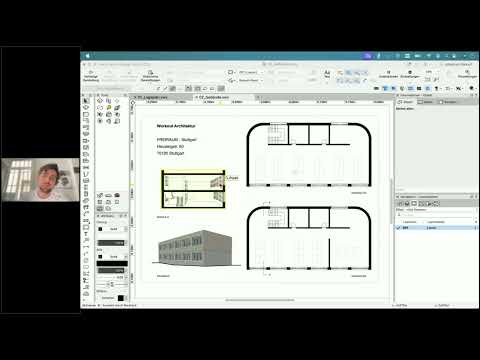Click the horizontal scrollbar below the drawing

tap(260, 300)
